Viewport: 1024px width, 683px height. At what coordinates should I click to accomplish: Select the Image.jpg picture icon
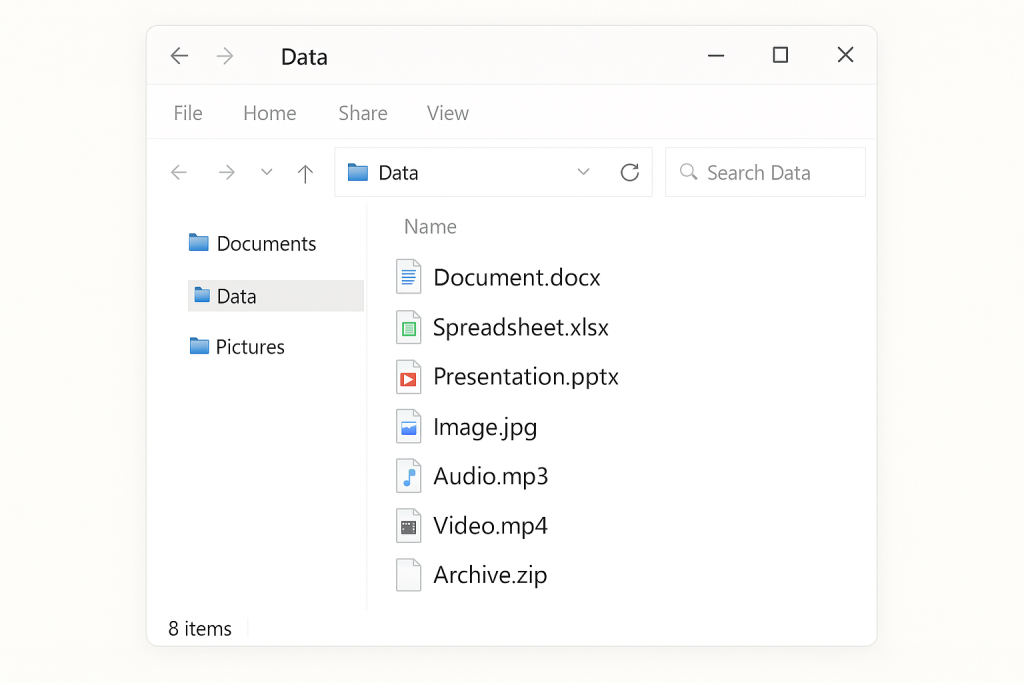[408, 427]
